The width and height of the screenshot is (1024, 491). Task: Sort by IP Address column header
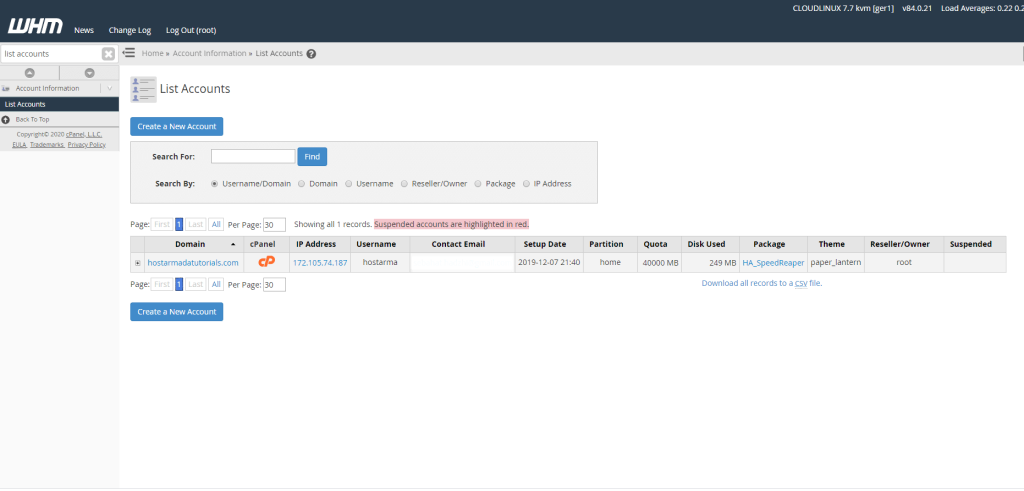(x=316, y=244)
